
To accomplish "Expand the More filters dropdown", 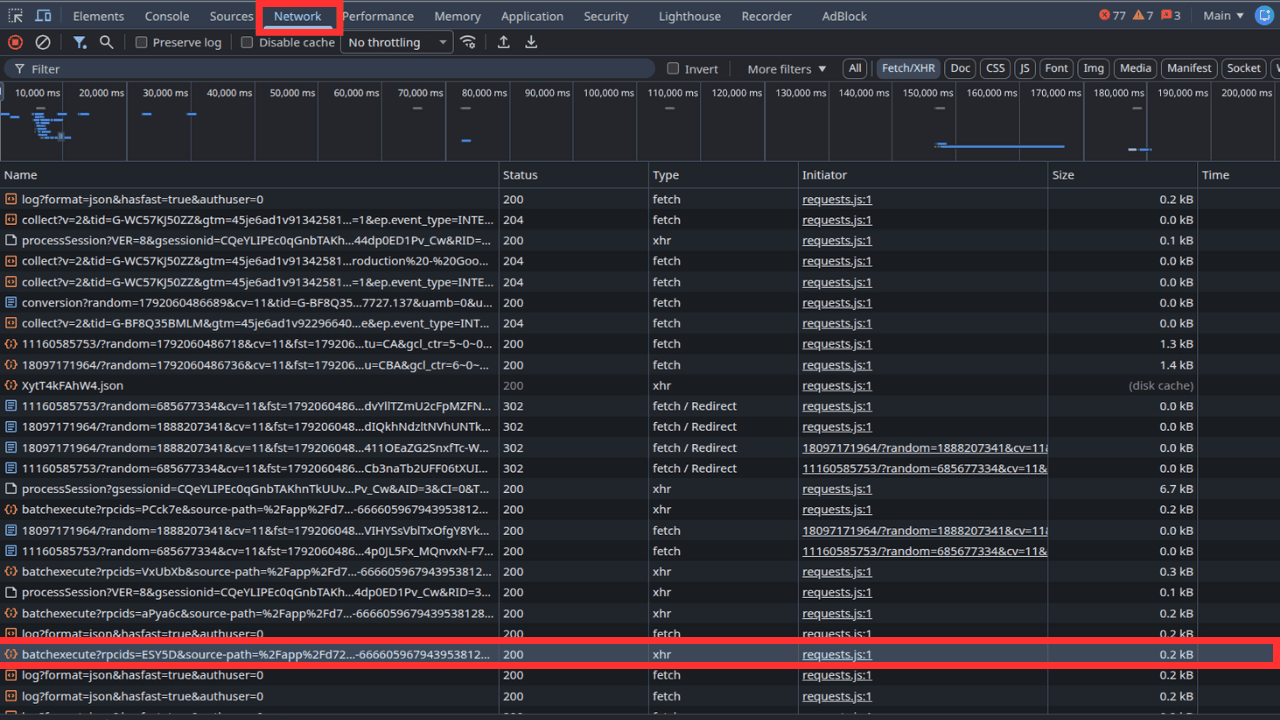I will point(787,69).
